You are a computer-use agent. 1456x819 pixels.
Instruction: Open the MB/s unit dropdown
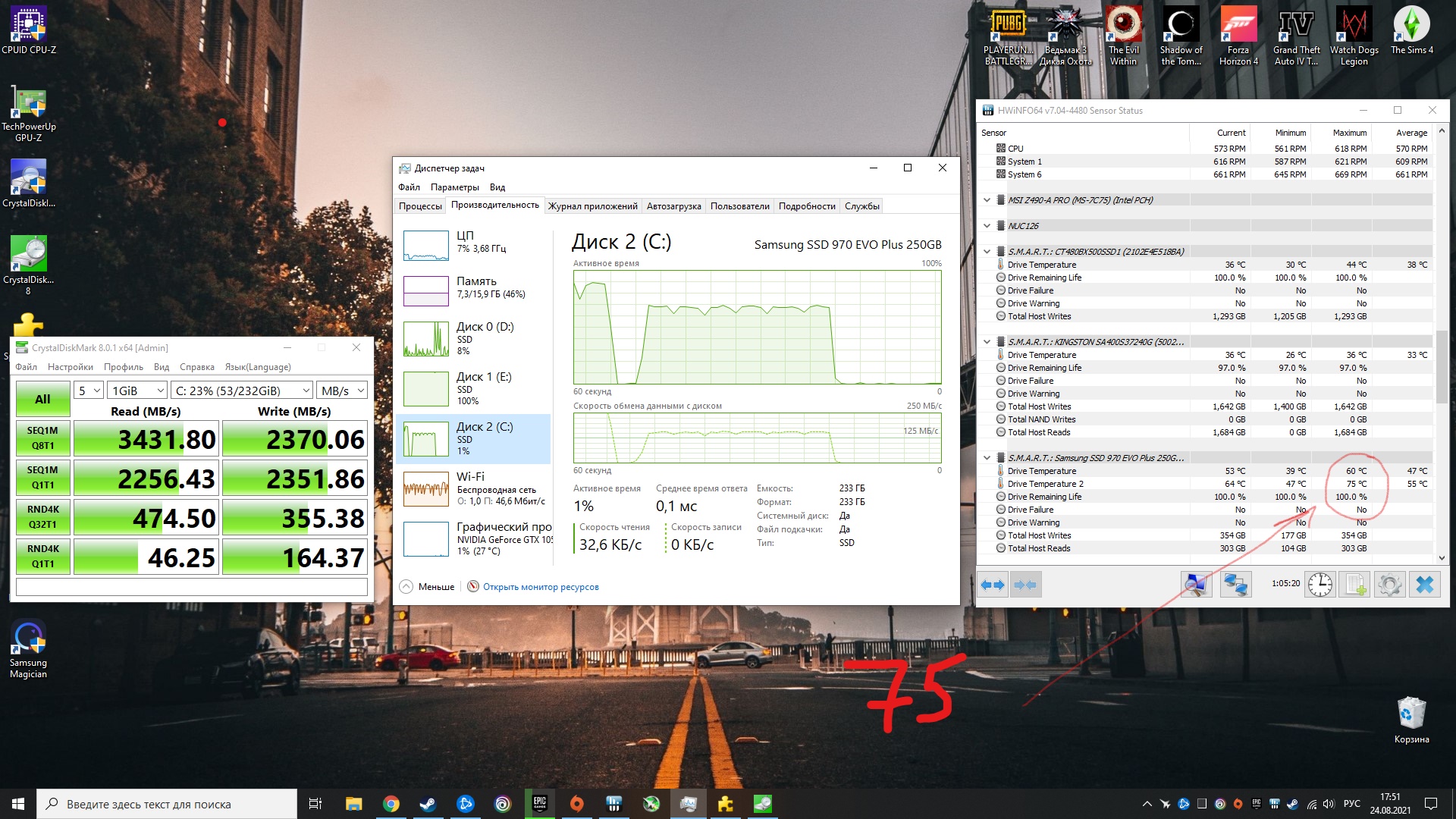(343, 391)
